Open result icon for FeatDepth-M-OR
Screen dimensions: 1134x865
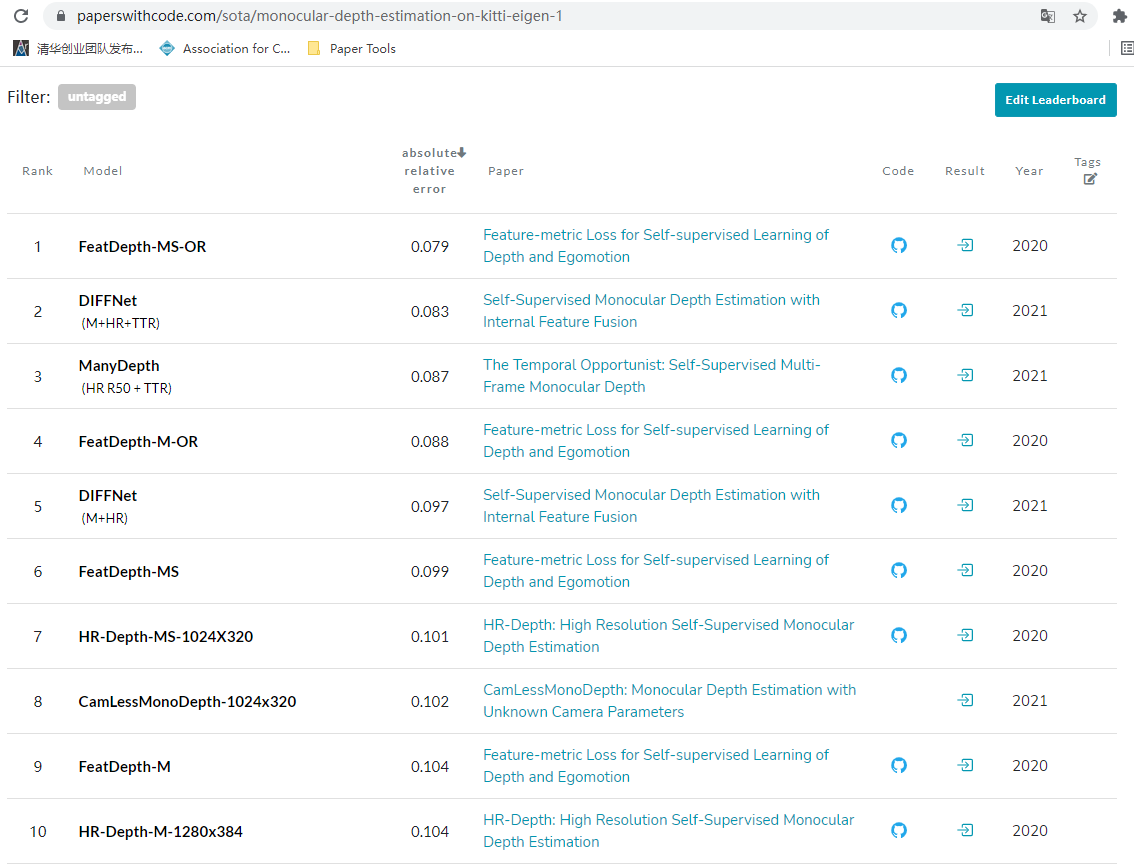coord(965,440)
